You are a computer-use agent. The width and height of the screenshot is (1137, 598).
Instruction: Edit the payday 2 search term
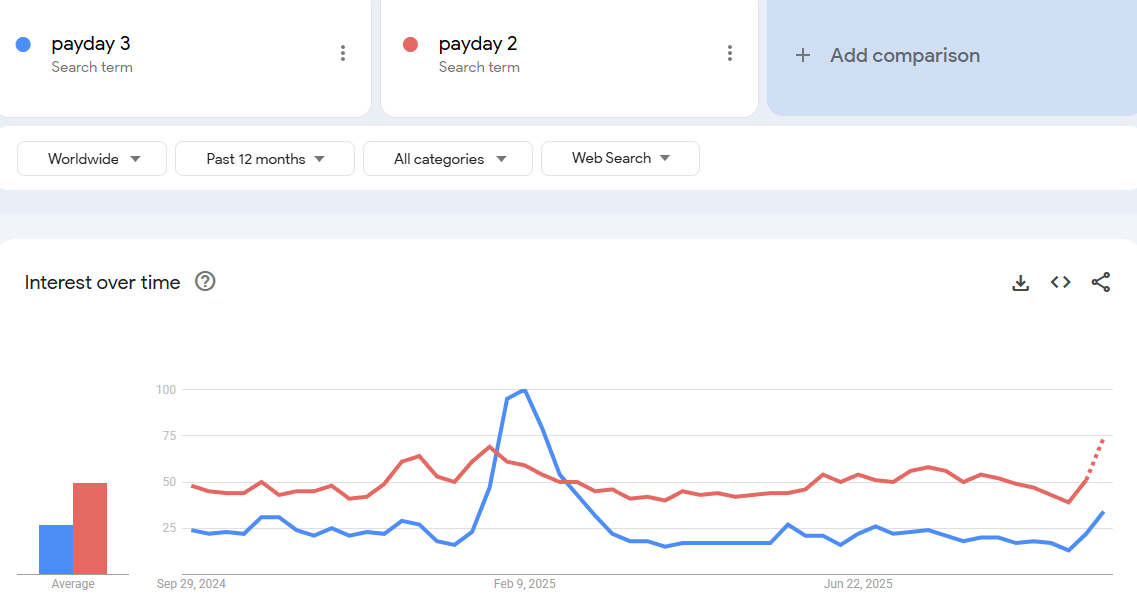pos(478,44)
